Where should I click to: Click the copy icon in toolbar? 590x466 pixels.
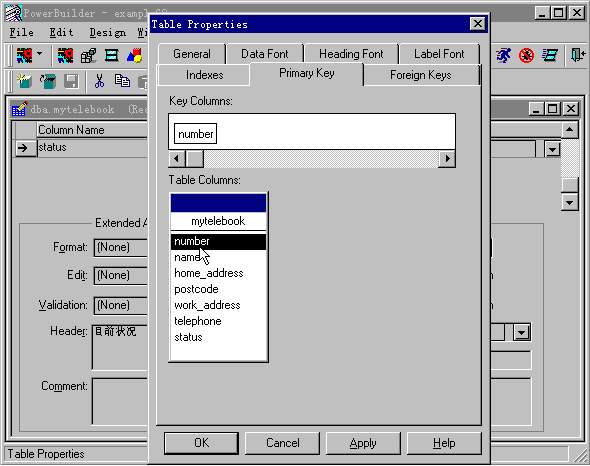tap(122, 81)
